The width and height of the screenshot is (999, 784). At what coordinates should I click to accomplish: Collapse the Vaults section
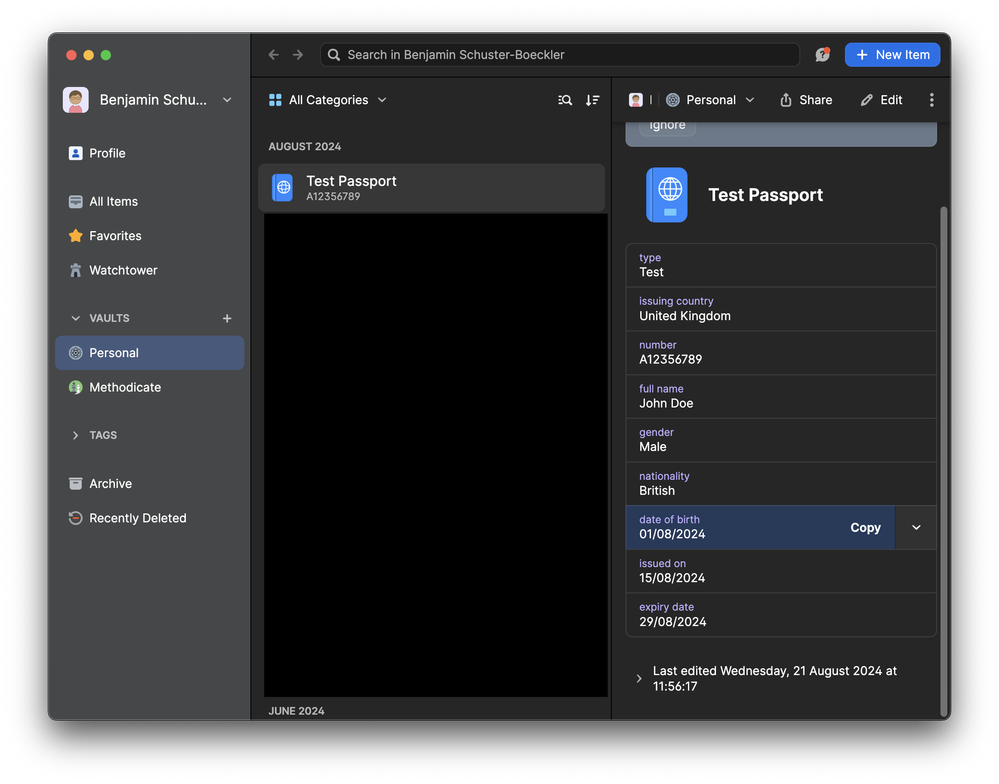[x=76, y=318]
